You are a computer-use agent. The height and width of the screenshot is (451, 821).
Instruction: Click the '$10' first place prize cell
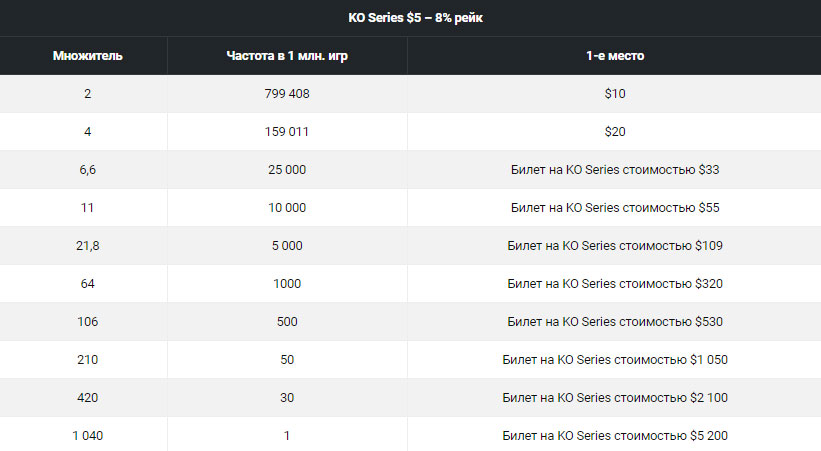(x=614, y=94)
